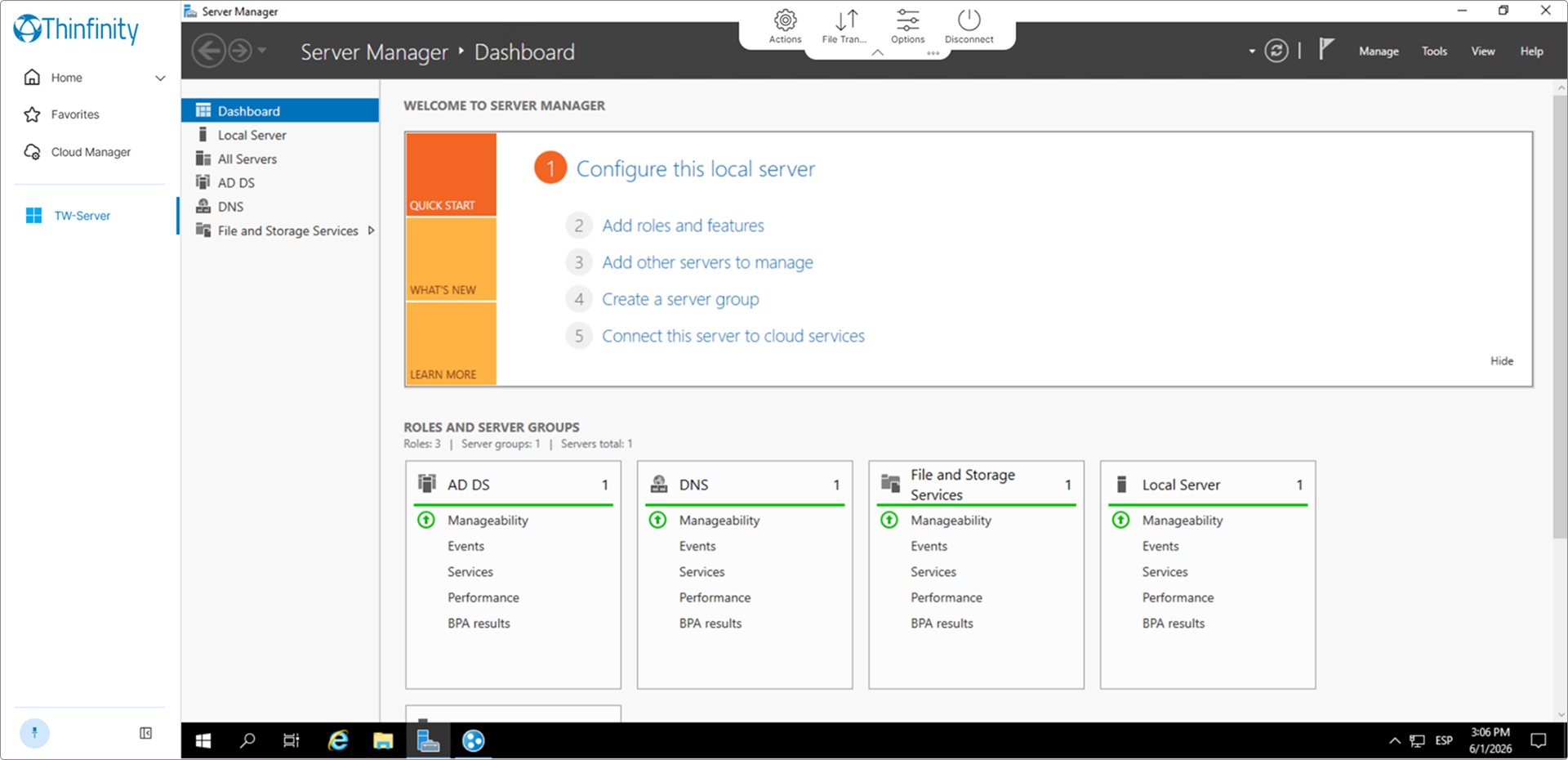Open the navigation history dropdown arrow
This screenshot has height=760, width=1568.
tap(262, 51)
